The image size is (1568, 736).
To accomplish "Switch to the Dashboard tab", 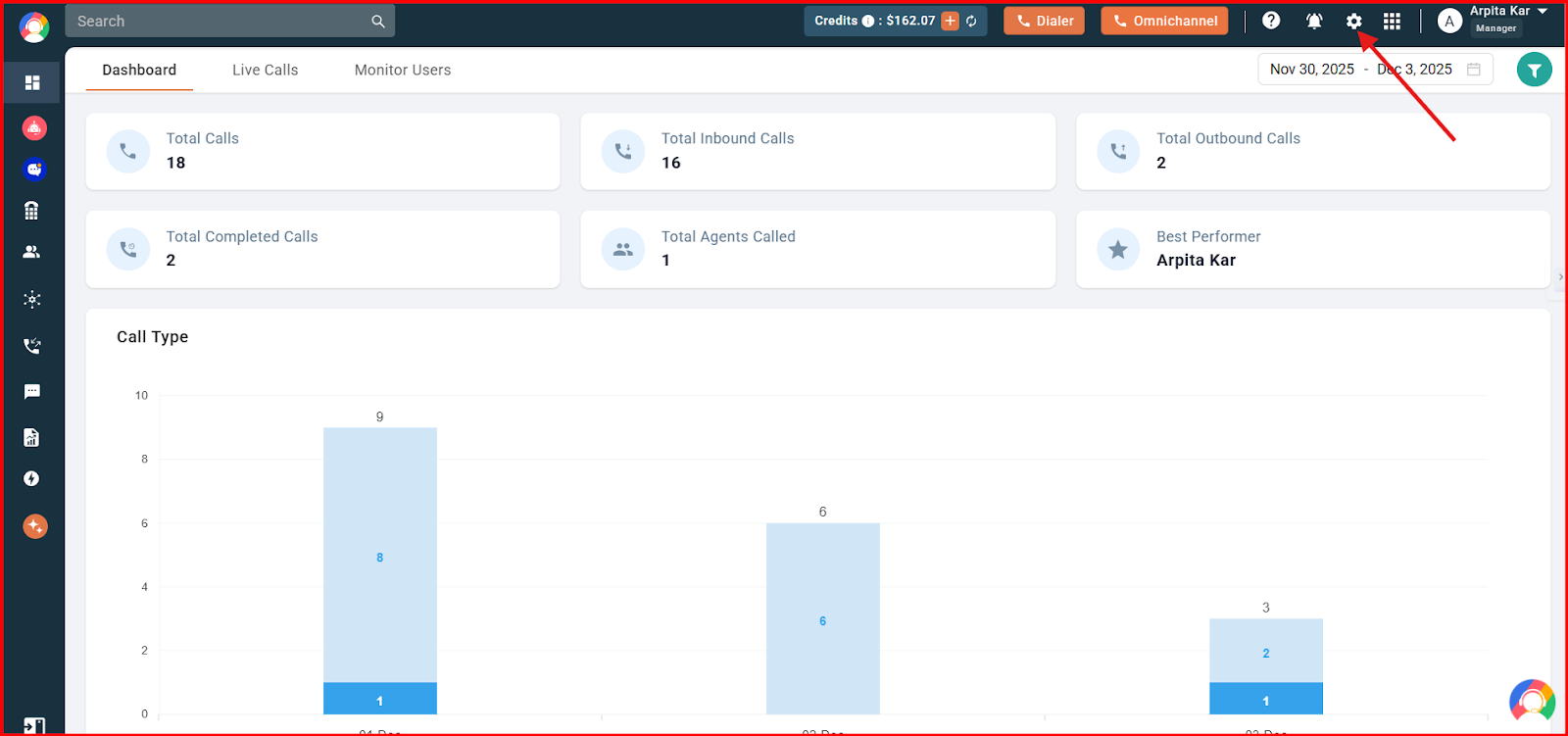I will 139,70.
